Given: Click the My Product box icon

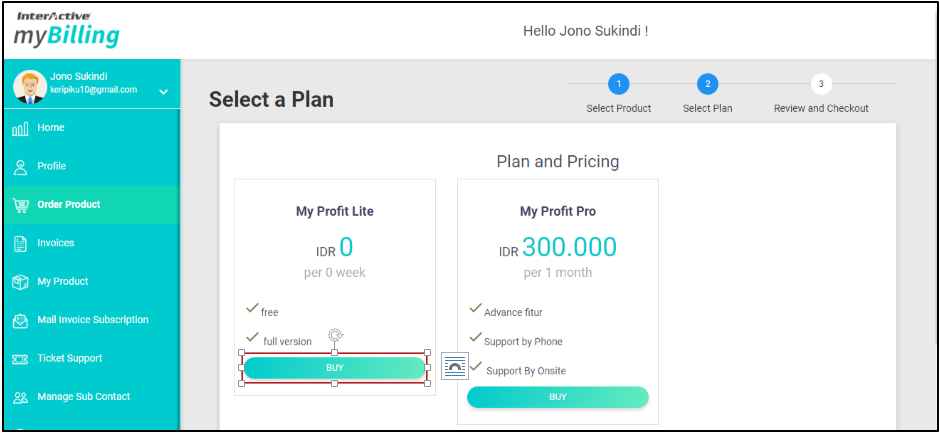Looking at the screenshot, I should click(20, 282).
